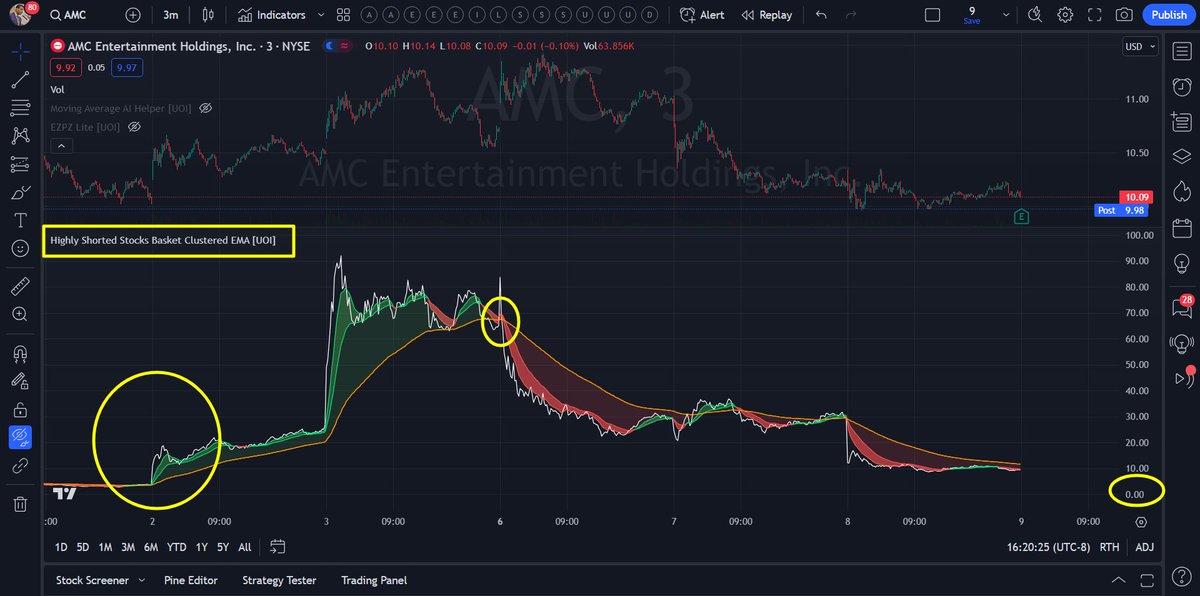
Task: Enter fullscreen mode
Action: click(1095, 15)
